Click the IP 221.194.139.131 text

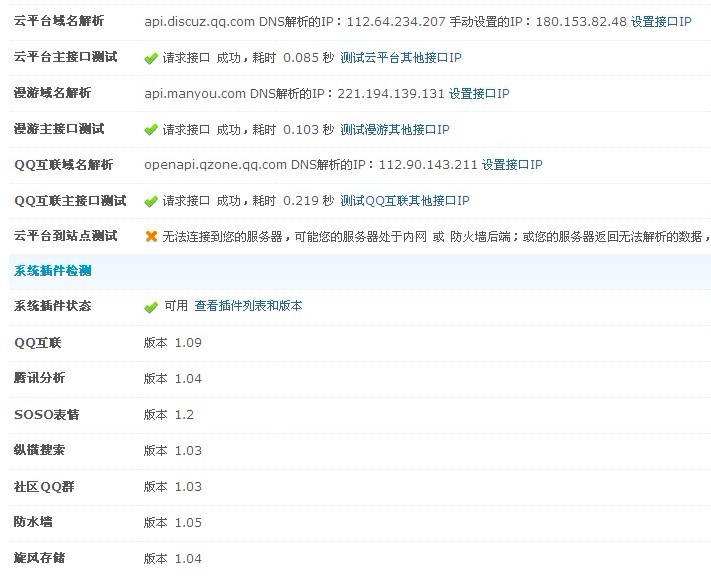[391, 93]
